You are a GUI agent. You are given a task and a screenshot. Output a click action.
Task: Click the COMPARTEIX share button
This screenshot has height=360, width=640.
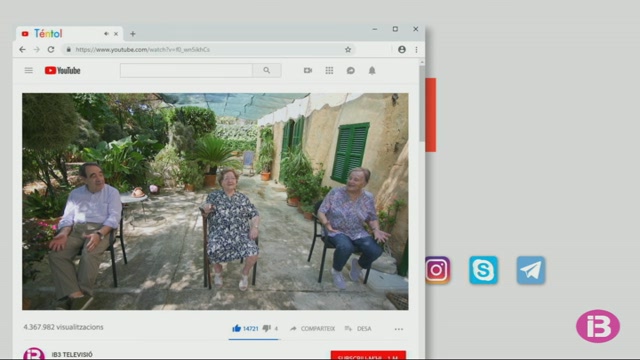tap(313, 329)
